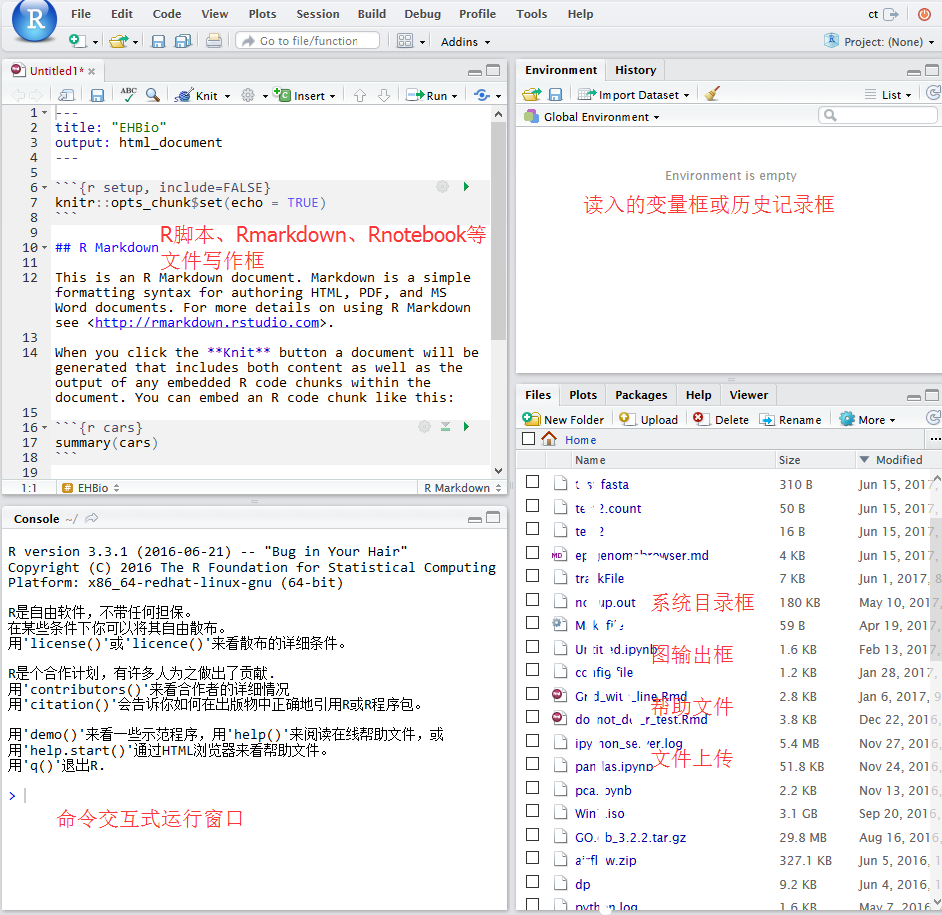
Task: Click the editor vertical scrollbar
Action: point(498,231)
